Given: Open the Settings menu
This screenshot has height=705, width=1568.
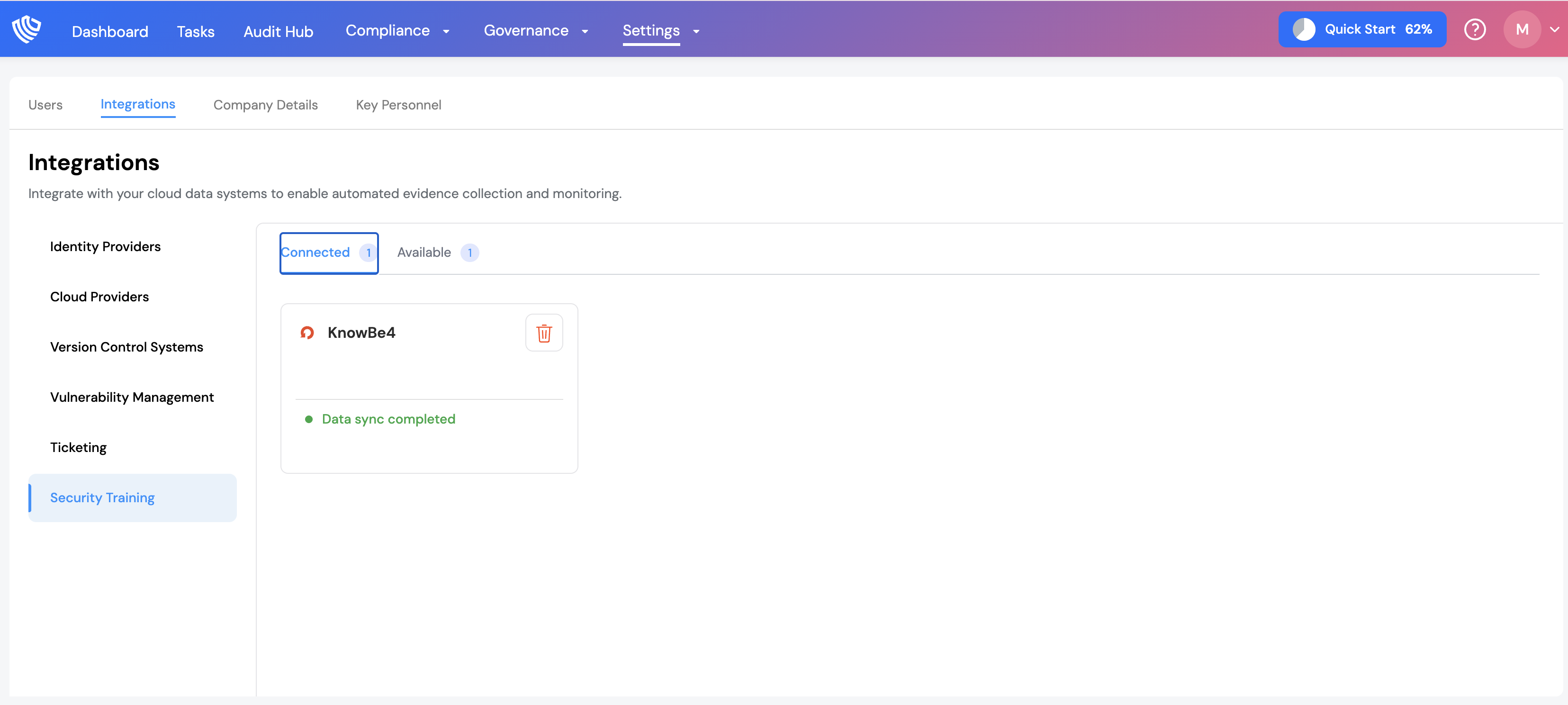Looking at the screenshot, I should point(651,30).
